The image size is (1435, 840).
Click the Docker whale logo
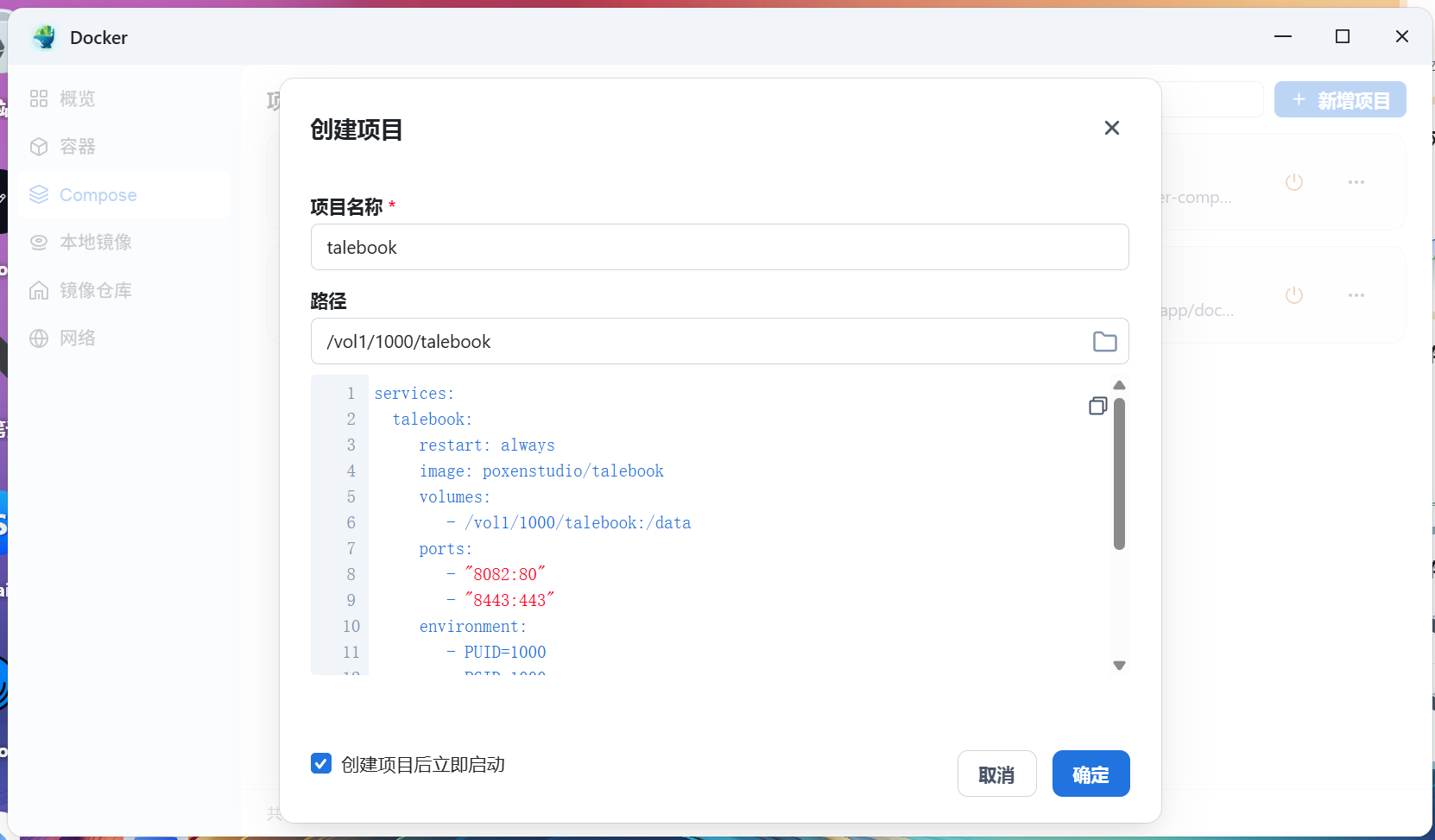pyautogui.click(x=44, y=37)
